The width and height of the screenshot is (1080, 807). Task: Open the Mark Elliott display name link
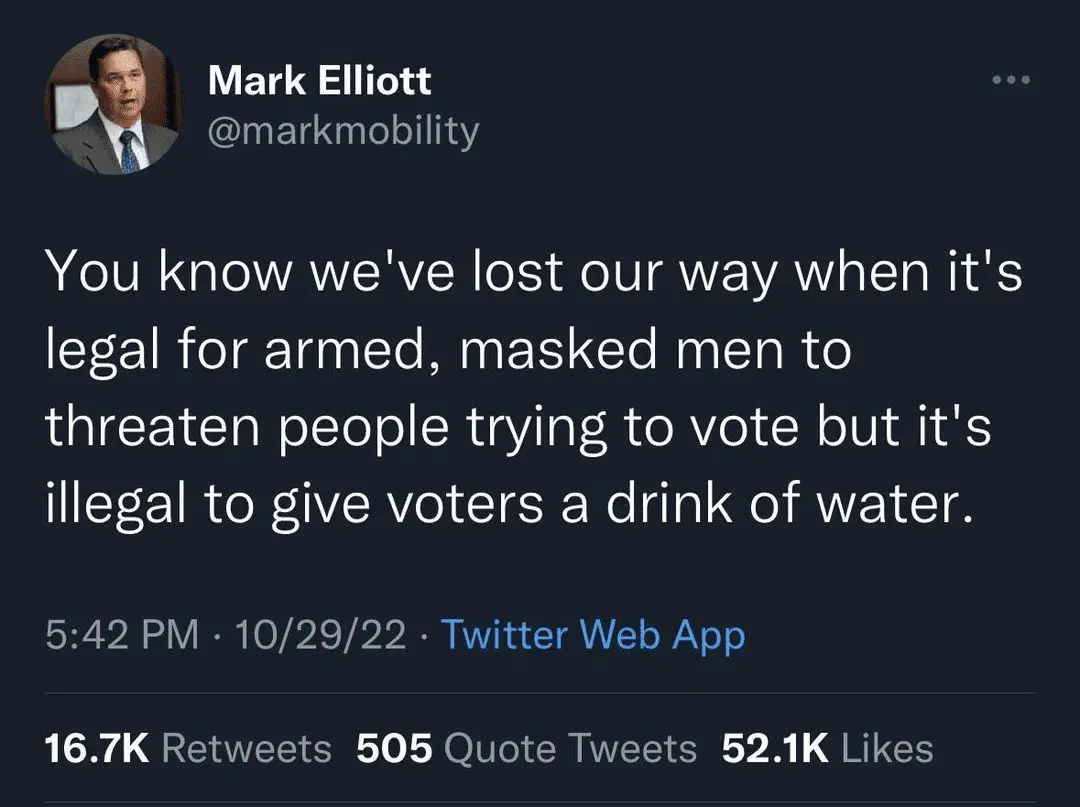[x=319, y=80]
